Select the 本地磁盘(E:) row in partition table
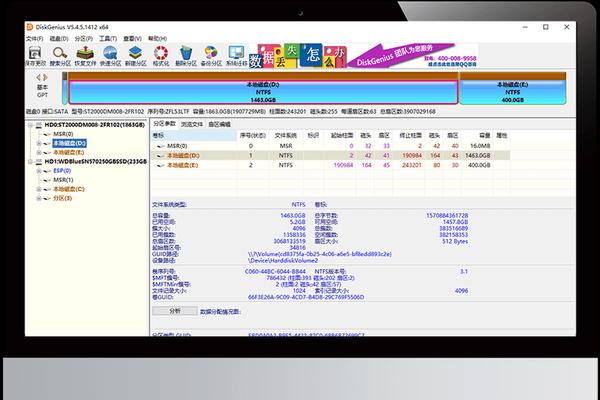Screen dimensions: 600x400 331,165
